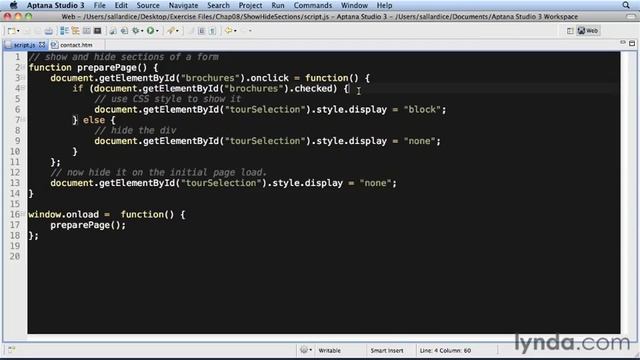Click the blue outline view toolbar icon
This screenshot has height=360, width=640.
point(64,31)
